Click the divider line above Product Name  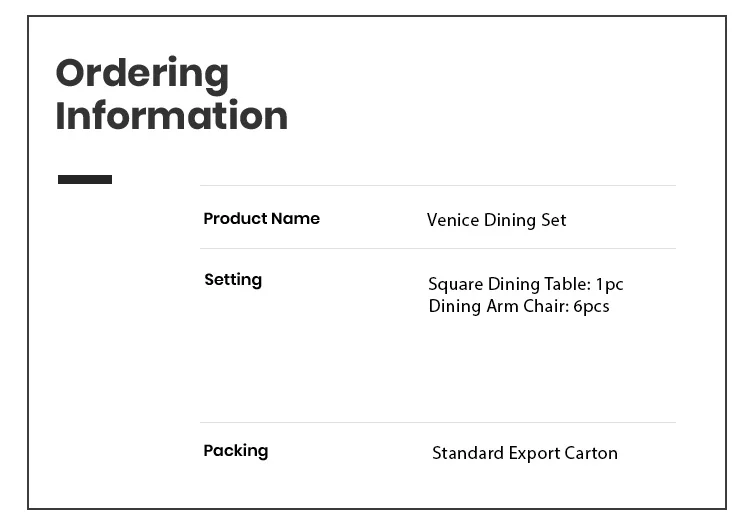pos(437,186)
